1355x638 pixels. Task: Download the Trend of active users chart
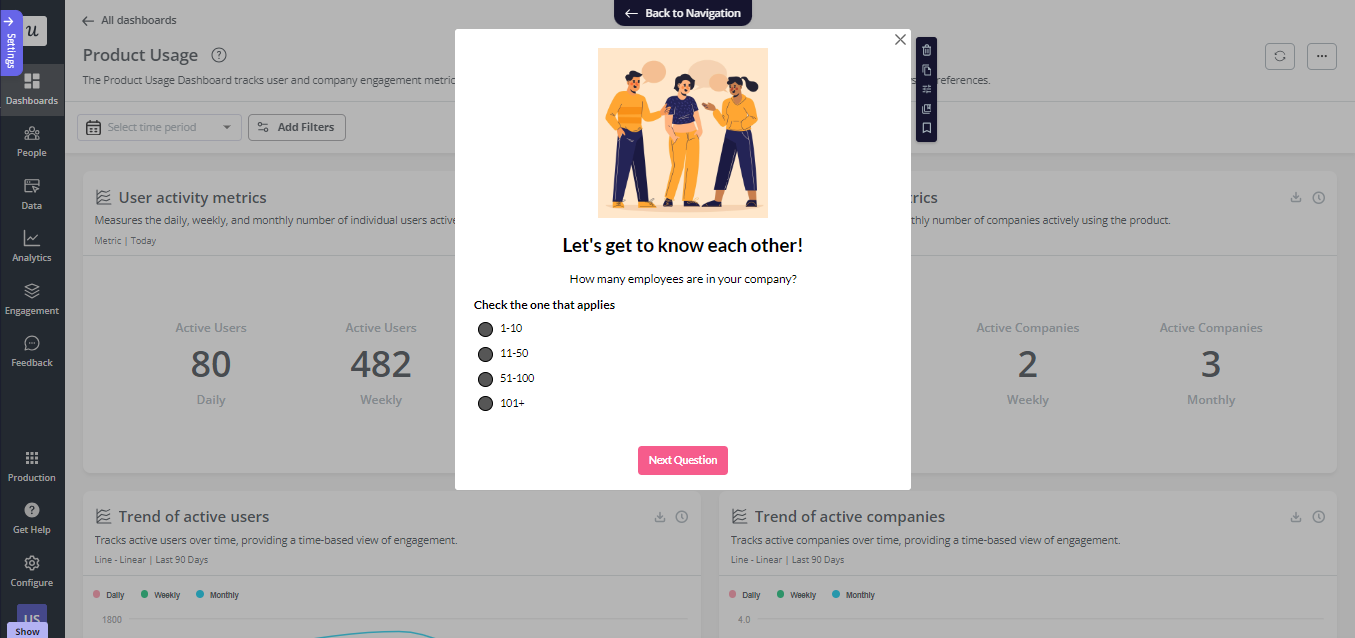tap(659, 517)
